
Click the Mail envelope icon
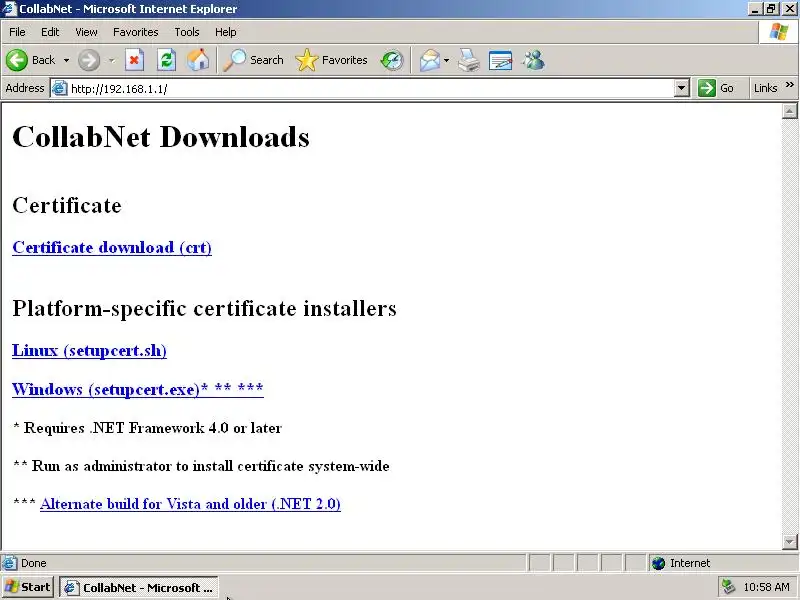pyautogui.click(x=430, y=60)
